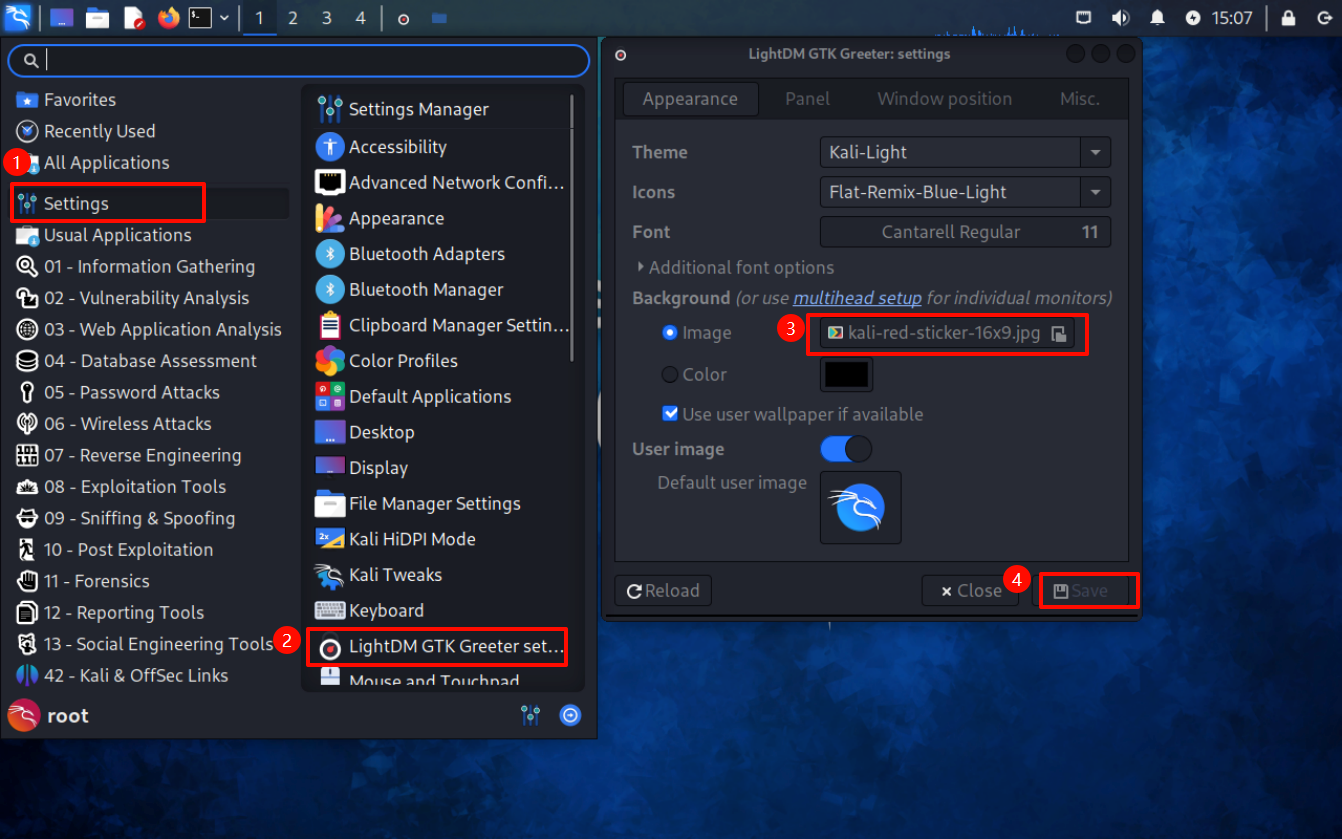This screenshot has height=839, width=1342.
Task: Switch to the Panel tab
Action: coord(807,99)
